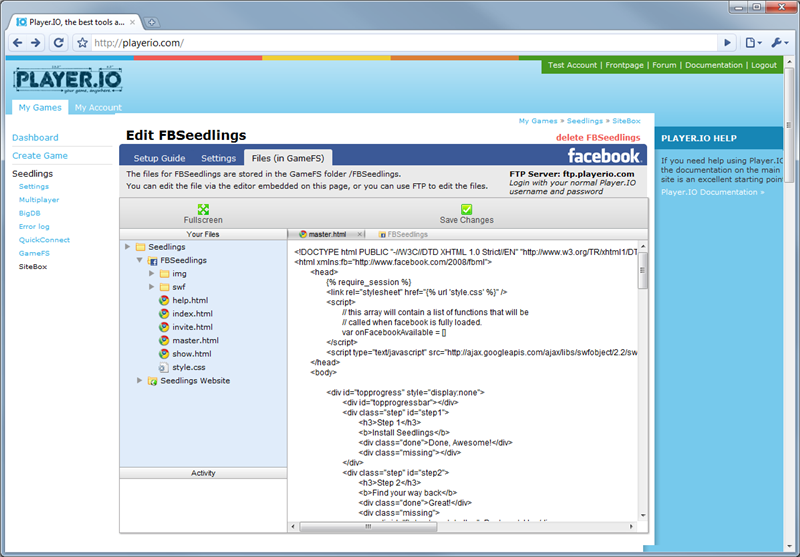Click the facebook logo in header

(x=604, y=155)
